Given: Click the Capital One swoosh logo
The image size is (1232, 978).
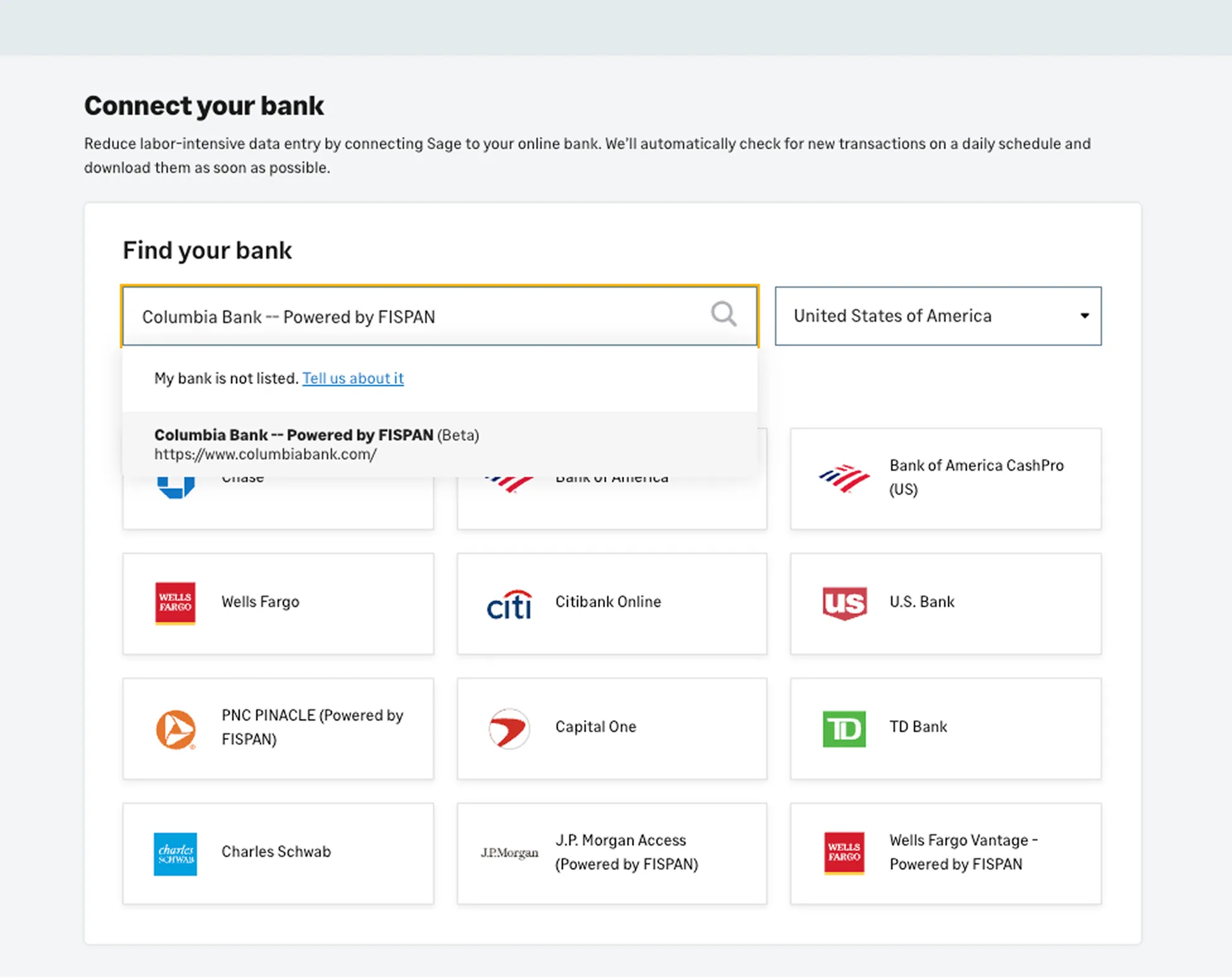Looking at the screenshot, I should pyautogui.click(x=509, y=729).
